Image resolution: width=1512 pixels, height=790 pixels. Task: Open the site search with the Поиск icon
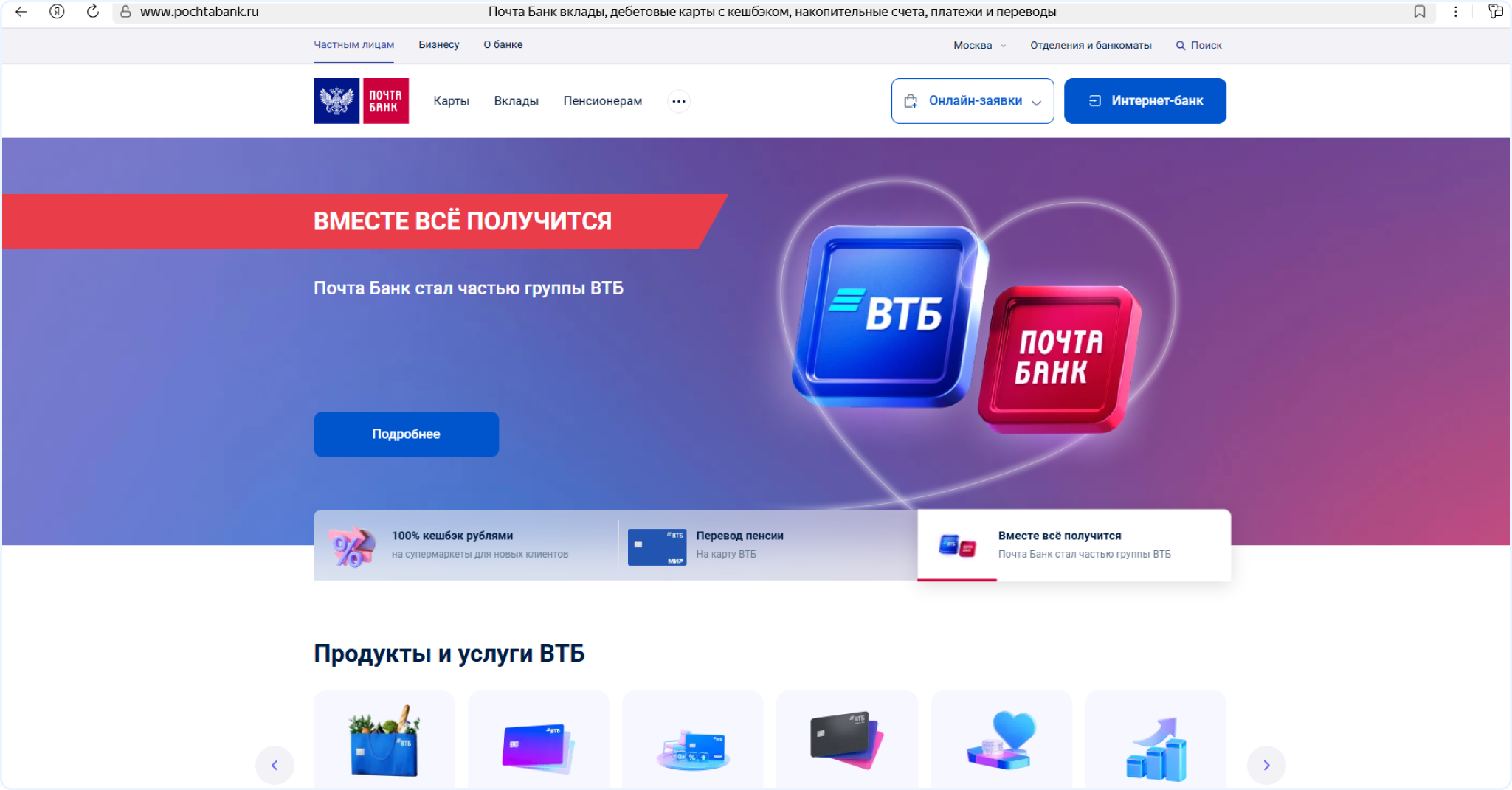point(1199,45)
